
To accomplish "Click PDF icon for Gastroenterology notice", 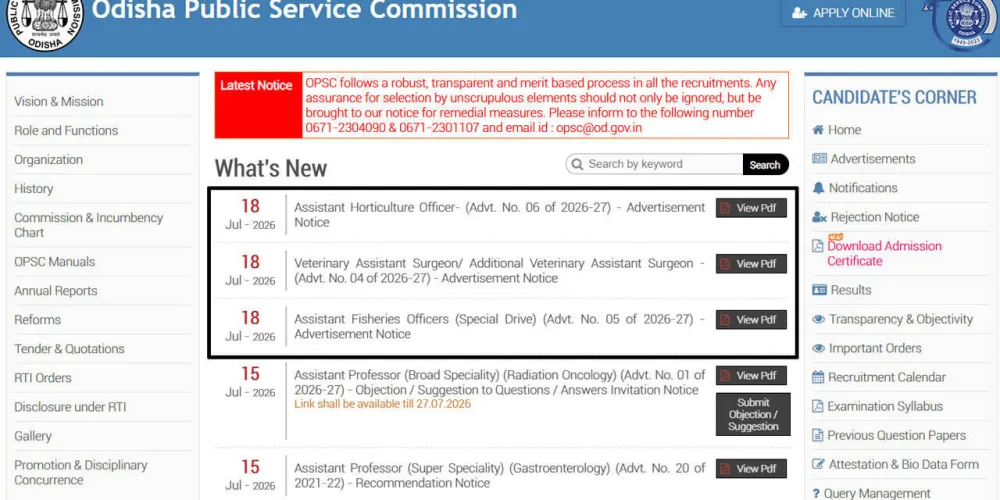I will click(x=725, y=469).
